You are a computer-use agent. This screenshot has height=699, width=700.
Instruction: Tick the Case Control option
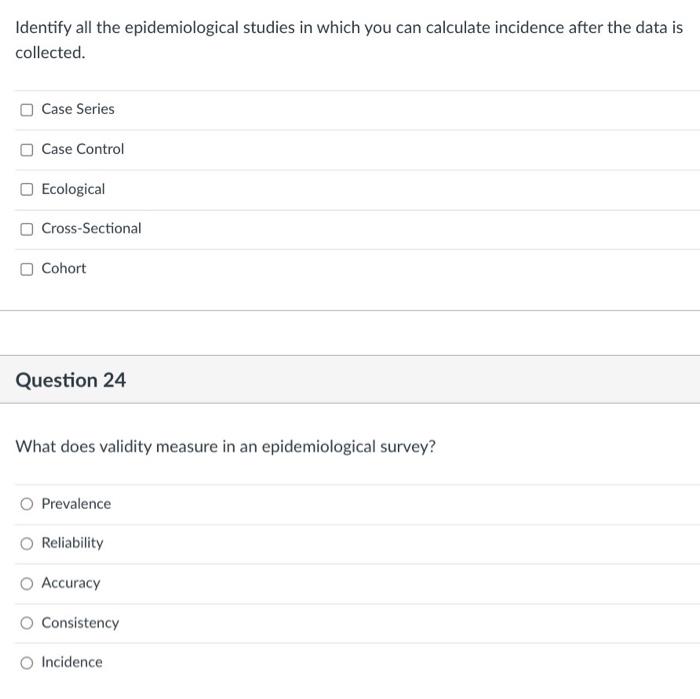[27, 149]
